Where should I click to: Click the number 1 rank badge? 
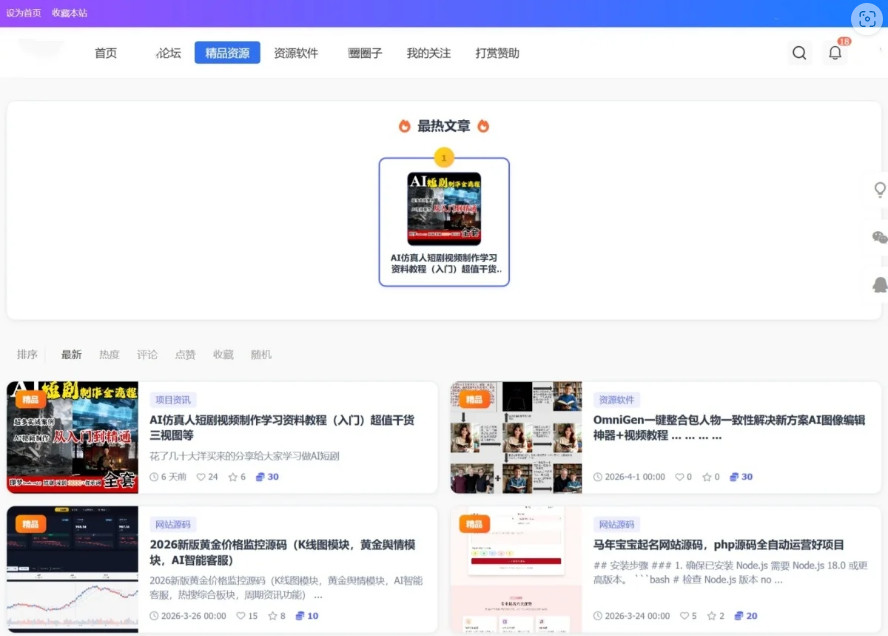(444, 157)
